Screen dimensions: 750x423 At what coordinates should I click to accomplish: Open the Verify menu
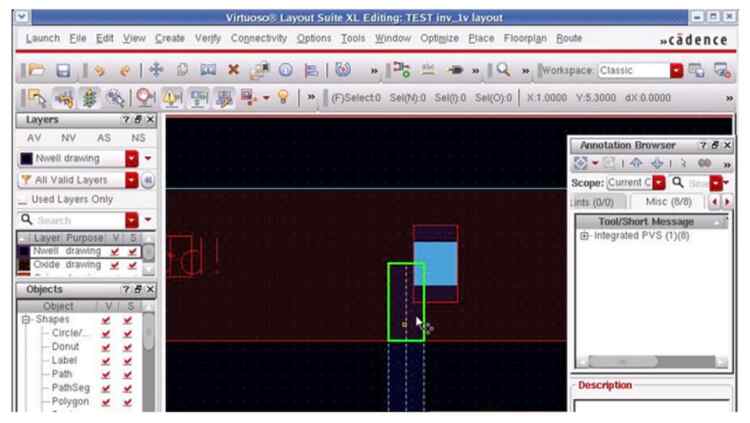point(208,38)
